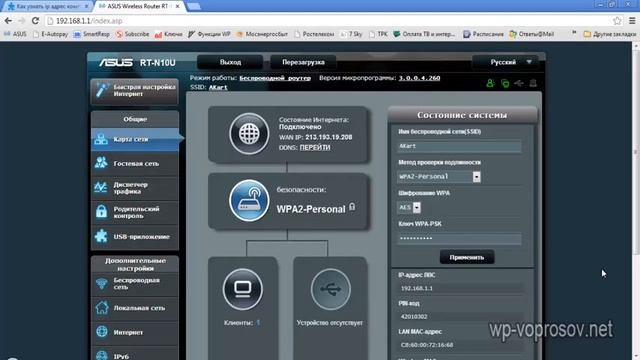
Task: Switch to the first browser tab
Action: (x=47, y=7)
